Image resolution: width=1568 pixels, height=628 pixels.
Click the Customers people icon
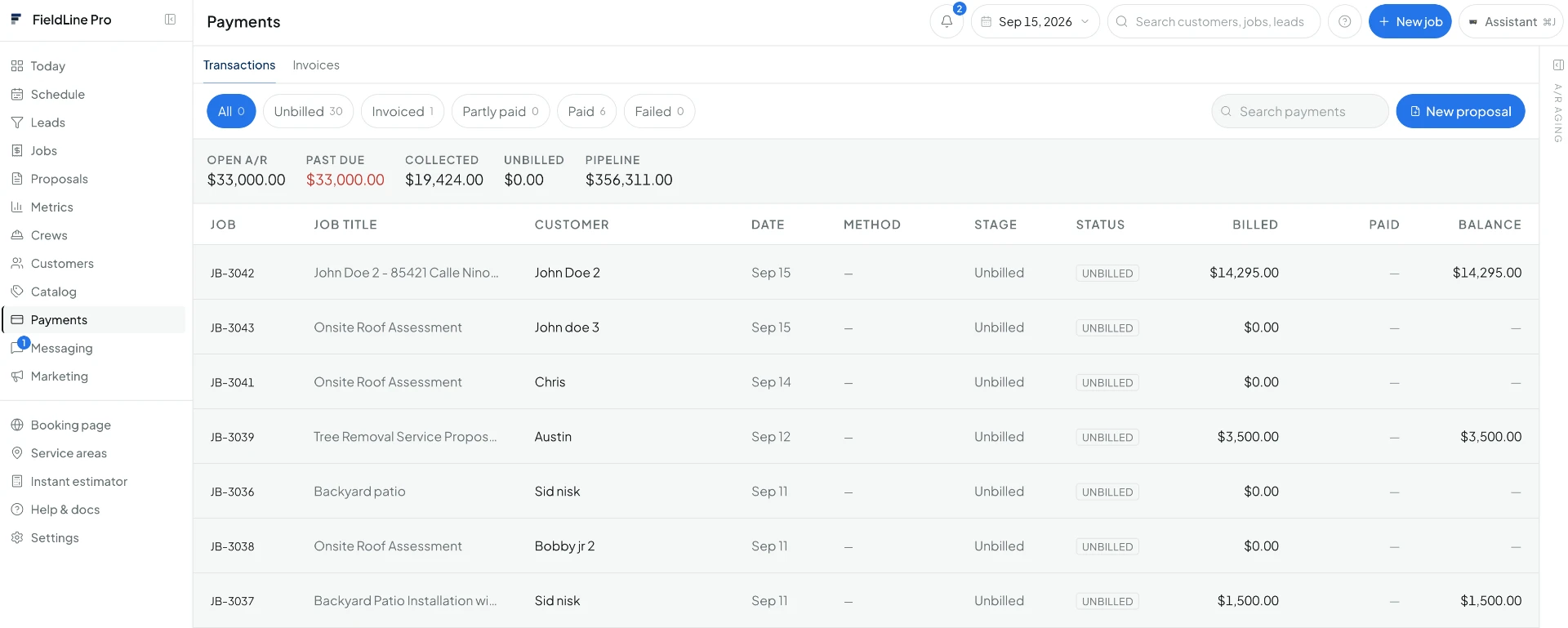tap(17, 264)
